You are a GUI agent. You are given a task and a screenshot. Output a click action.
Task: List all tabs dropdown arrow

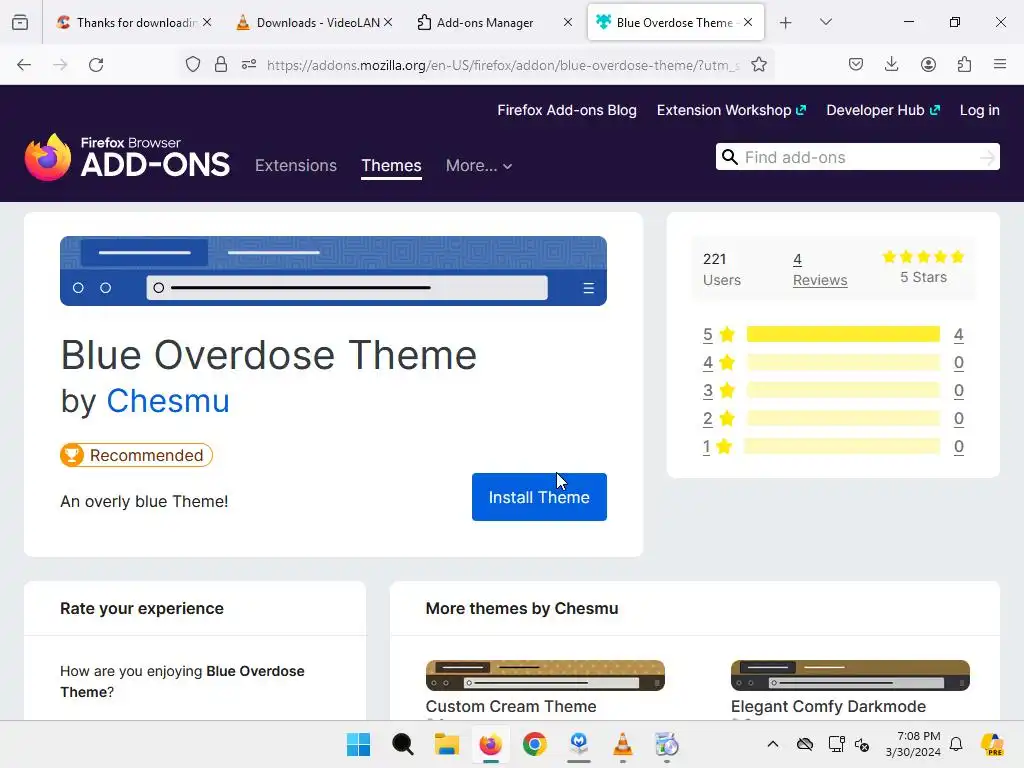[825, 22]
